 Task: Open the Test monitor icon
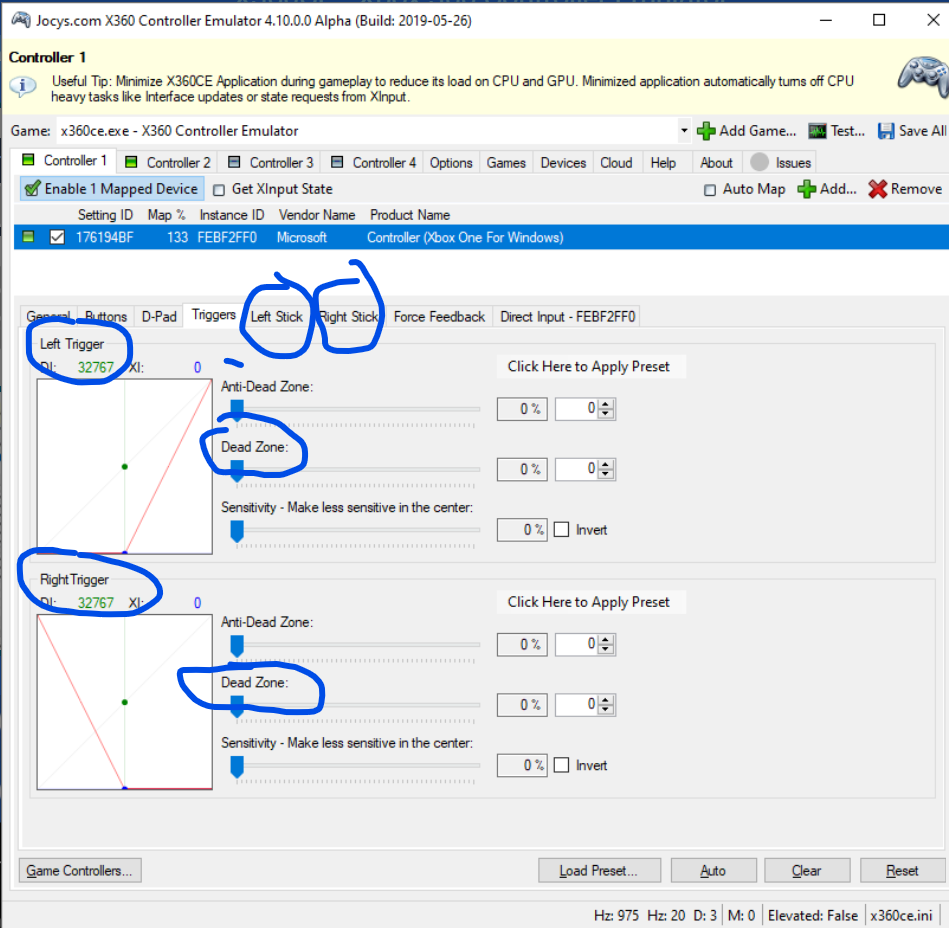click(x=817, y=131)
